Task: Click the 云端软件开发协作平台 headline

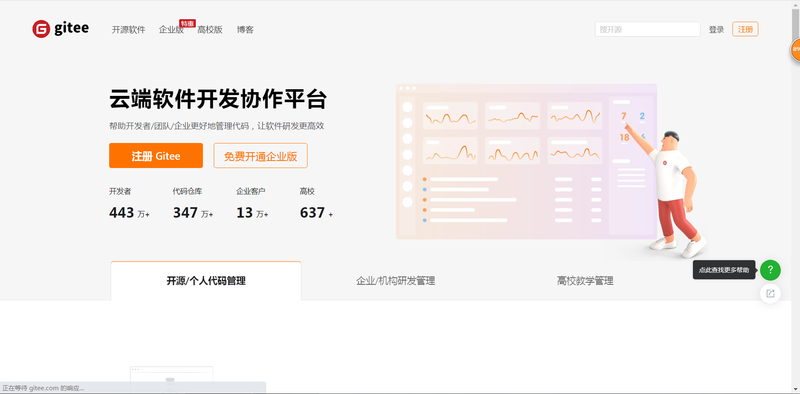Action: pyautogui.click(x=218, y=99)
